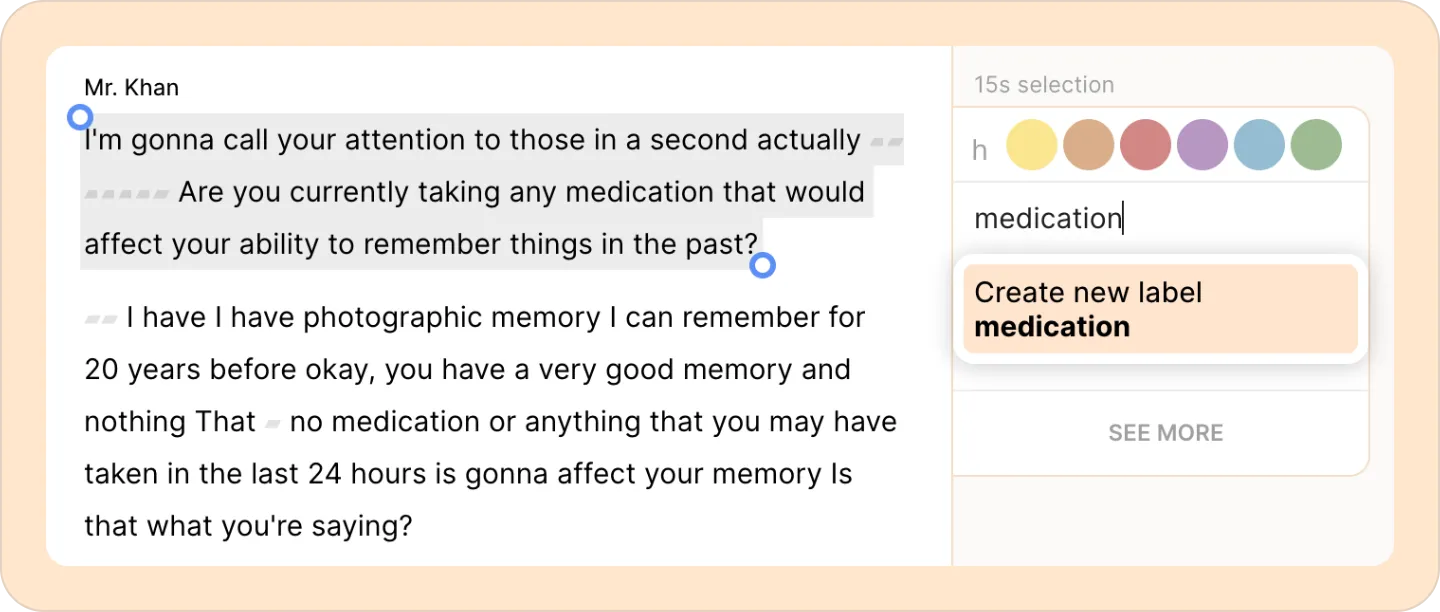Viewport: 1440px width, 612px height.
Task: Click the speaker name Mr. Khan
Action: click(x=132, y=88)
